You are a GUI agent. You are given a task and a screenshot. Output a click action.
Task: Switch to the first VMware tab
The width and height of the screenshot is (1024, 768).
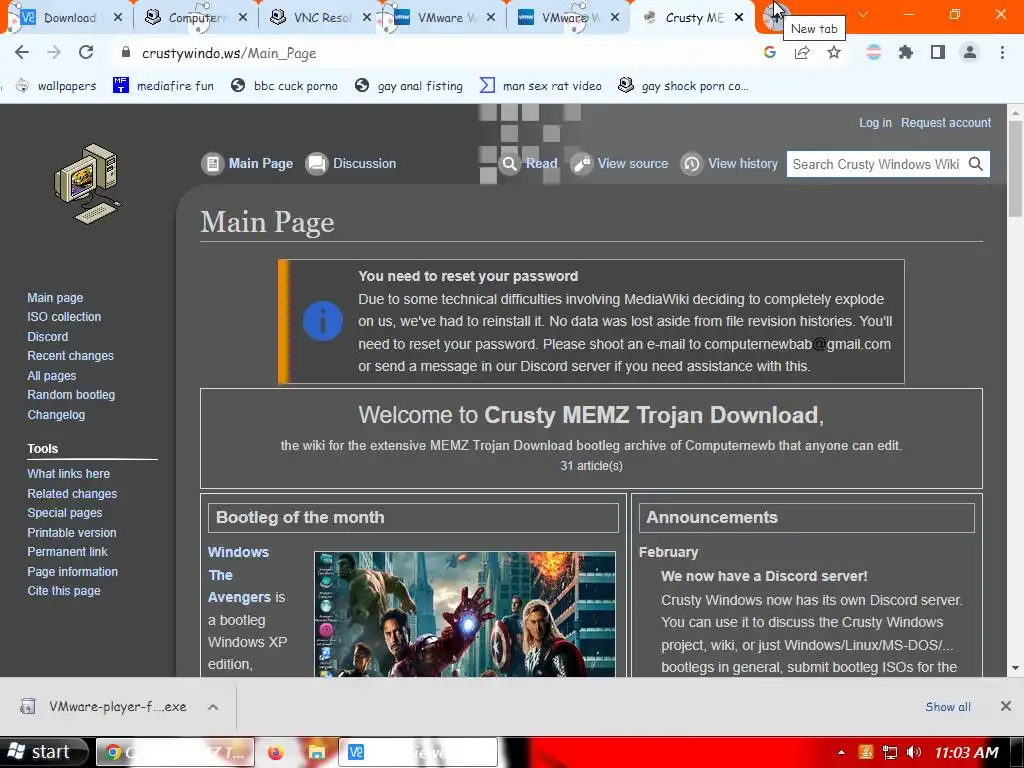[444, 18]
